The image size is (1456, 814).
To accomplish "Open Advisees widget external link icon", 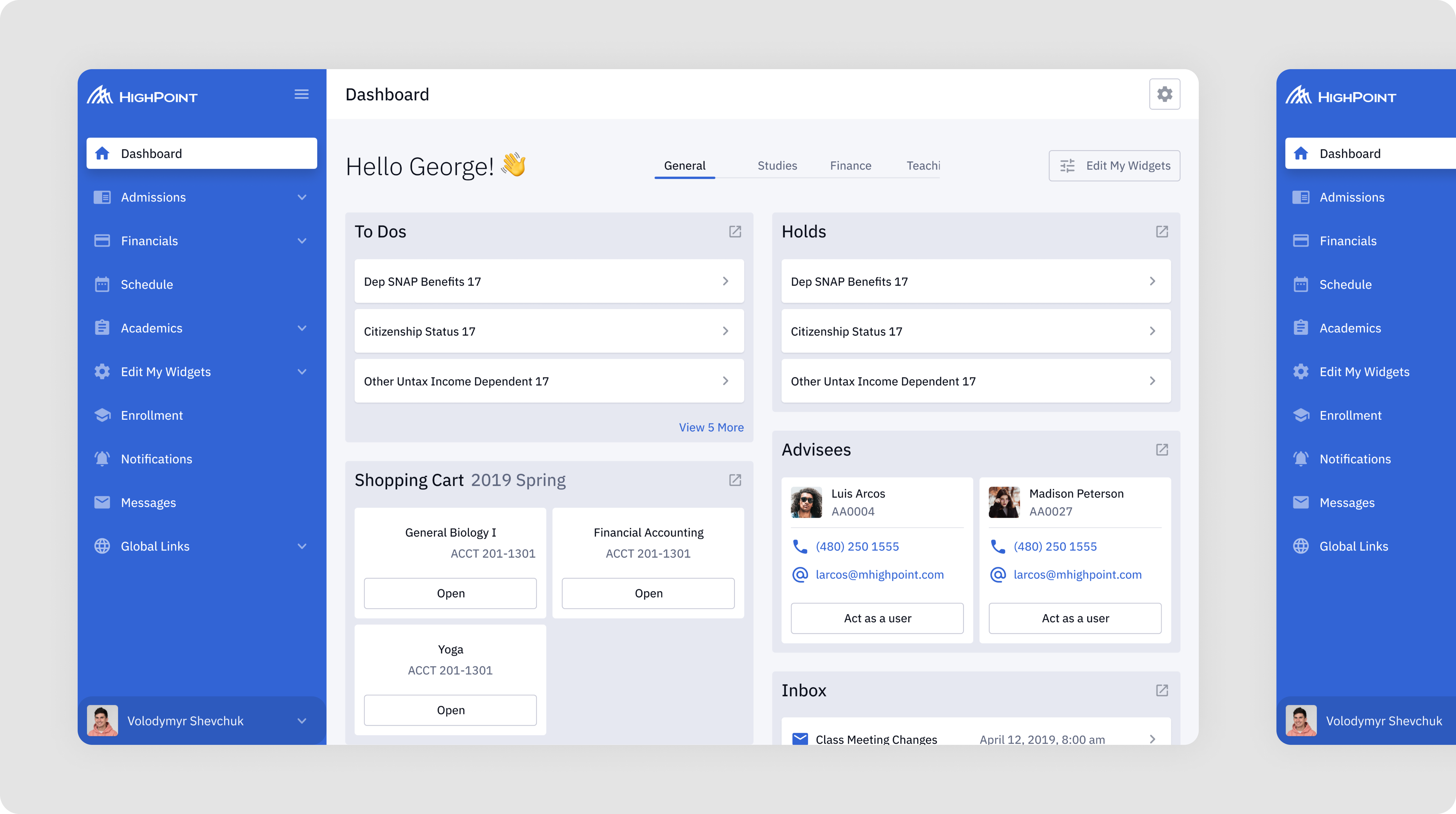I will coord(1161,449).
